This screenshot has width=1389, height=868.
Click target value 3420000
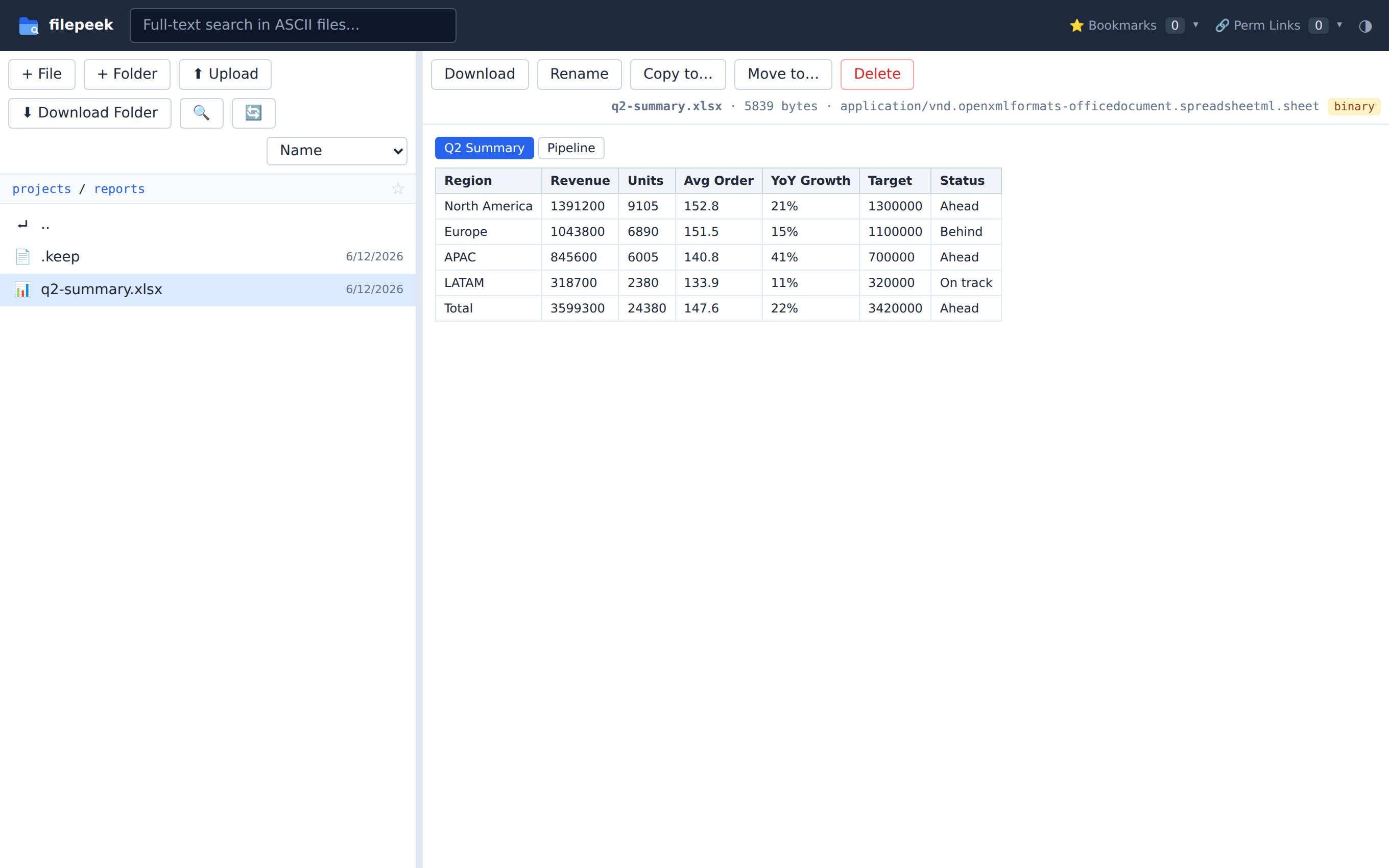[x=895, y=309]
